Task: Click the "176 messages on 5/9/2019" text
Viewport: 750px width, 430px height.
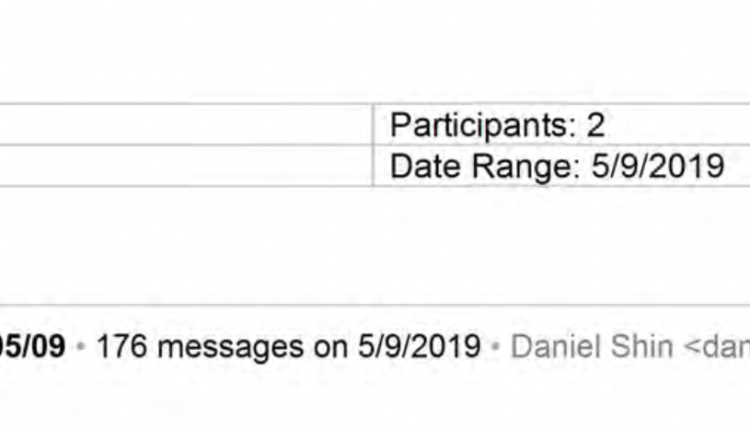Action: coord(288,347)
